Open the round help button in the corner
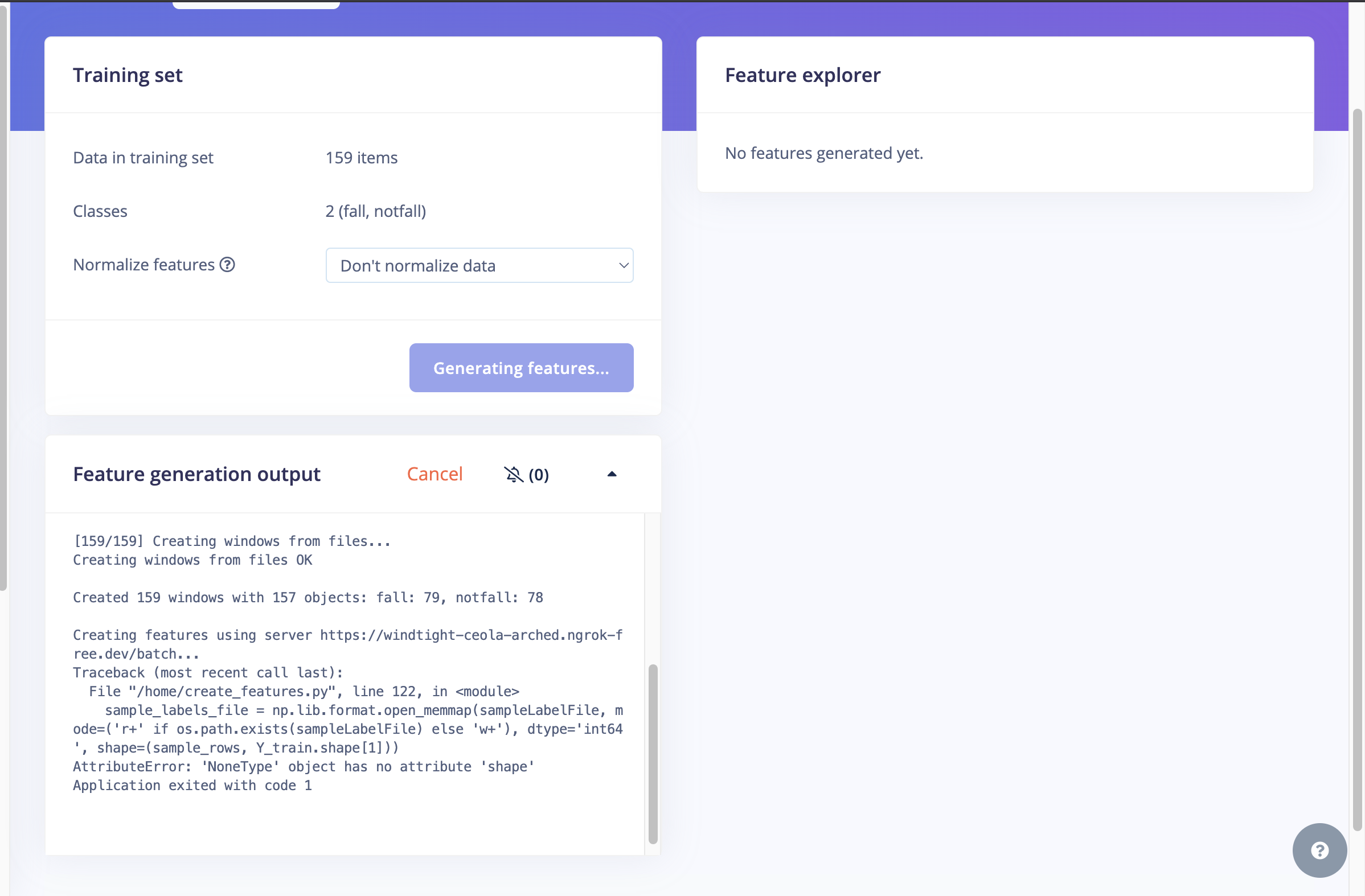1365x896 pixels. click(x=1319, y=850)
